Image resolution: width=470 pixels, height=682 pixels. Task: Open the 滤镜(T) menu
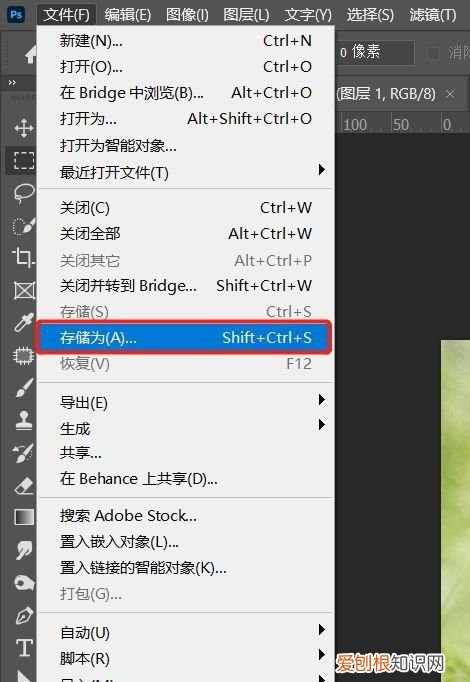[x=433, y=15]
